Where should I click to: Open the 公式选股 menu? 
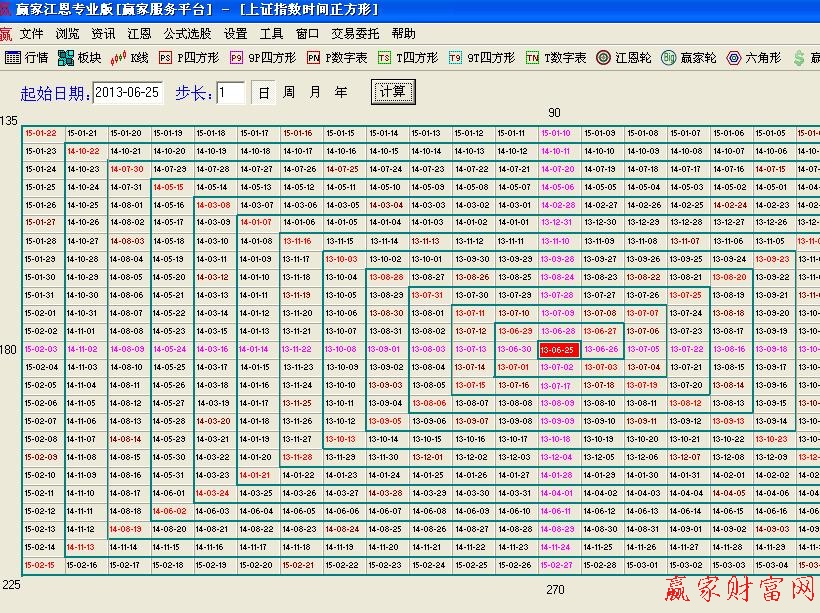(186, 32)
